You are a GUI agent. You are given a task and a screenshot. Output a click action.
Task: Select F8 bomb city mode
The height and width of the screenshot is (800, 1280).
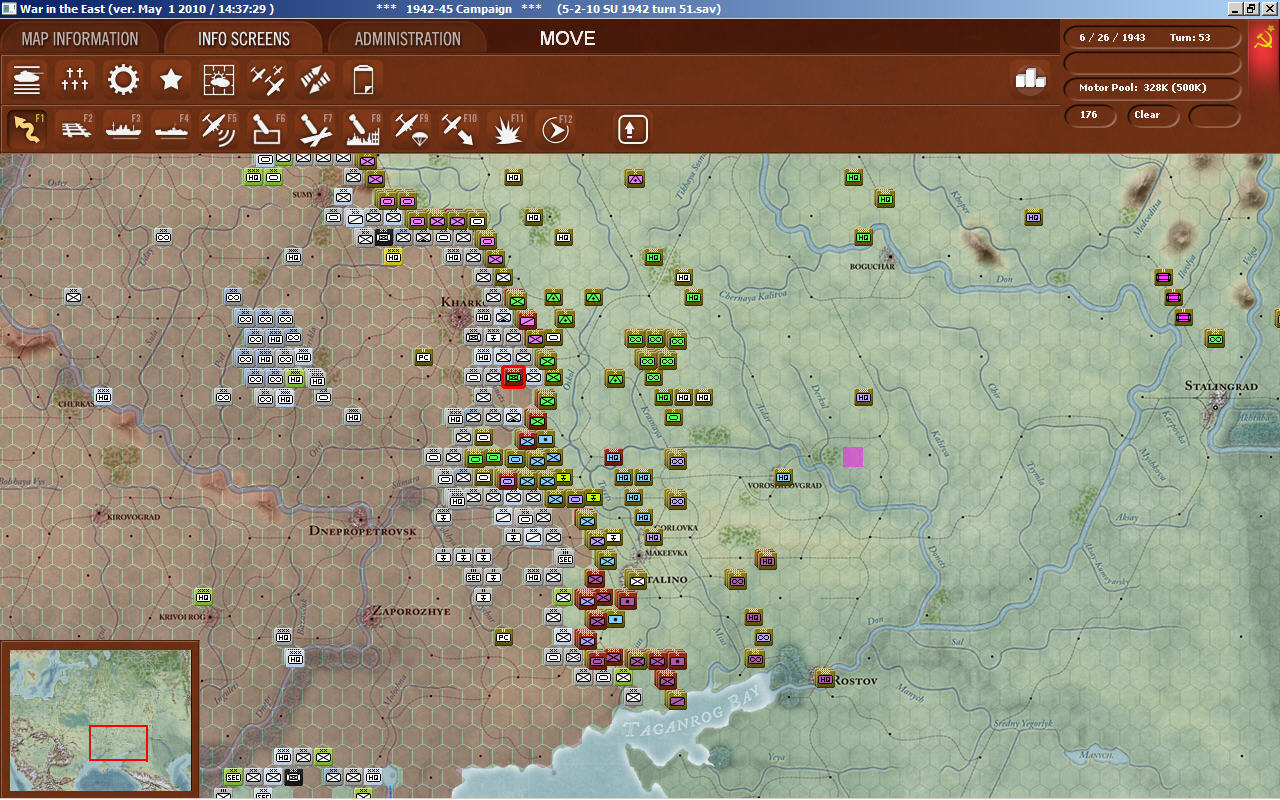(363, 129)
